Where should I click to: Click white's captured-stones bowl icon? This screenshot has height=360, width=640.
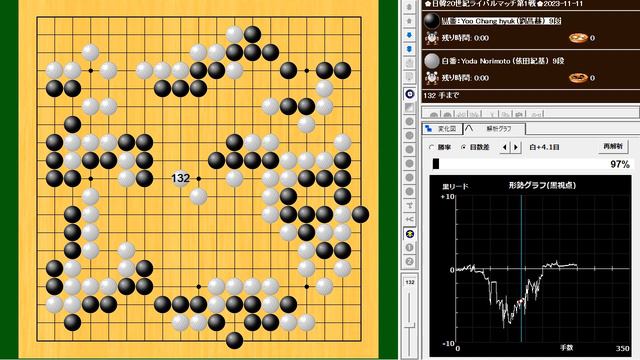tap(578, 78)
